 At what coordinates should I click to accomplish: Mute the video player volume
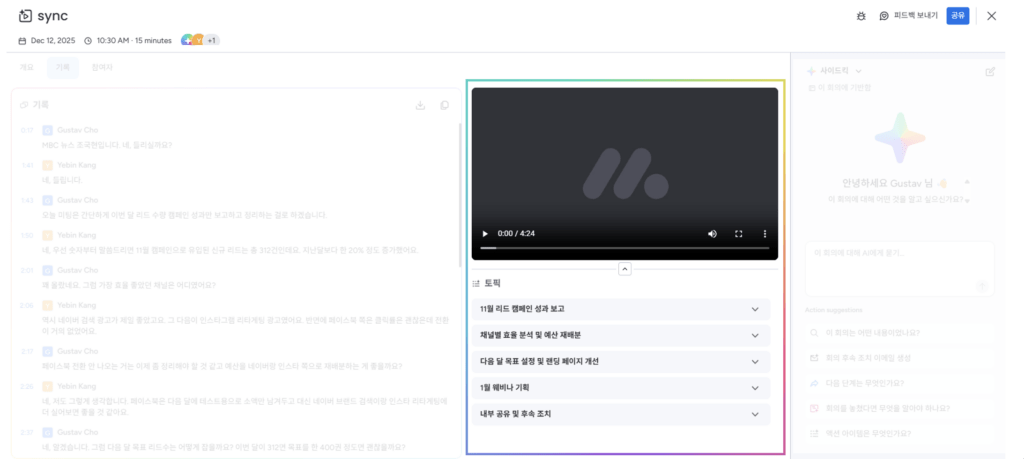[x=712, y=233]
